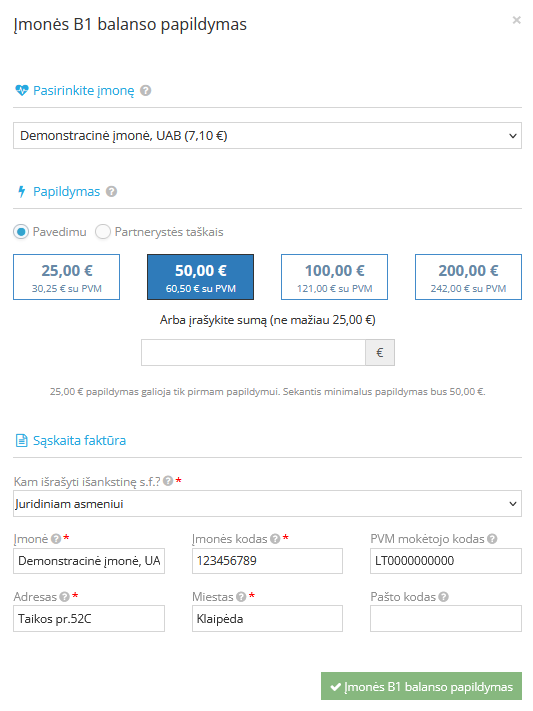
Task: Click help icon next to Papildymas heading
Action: [x=111, y=192]
